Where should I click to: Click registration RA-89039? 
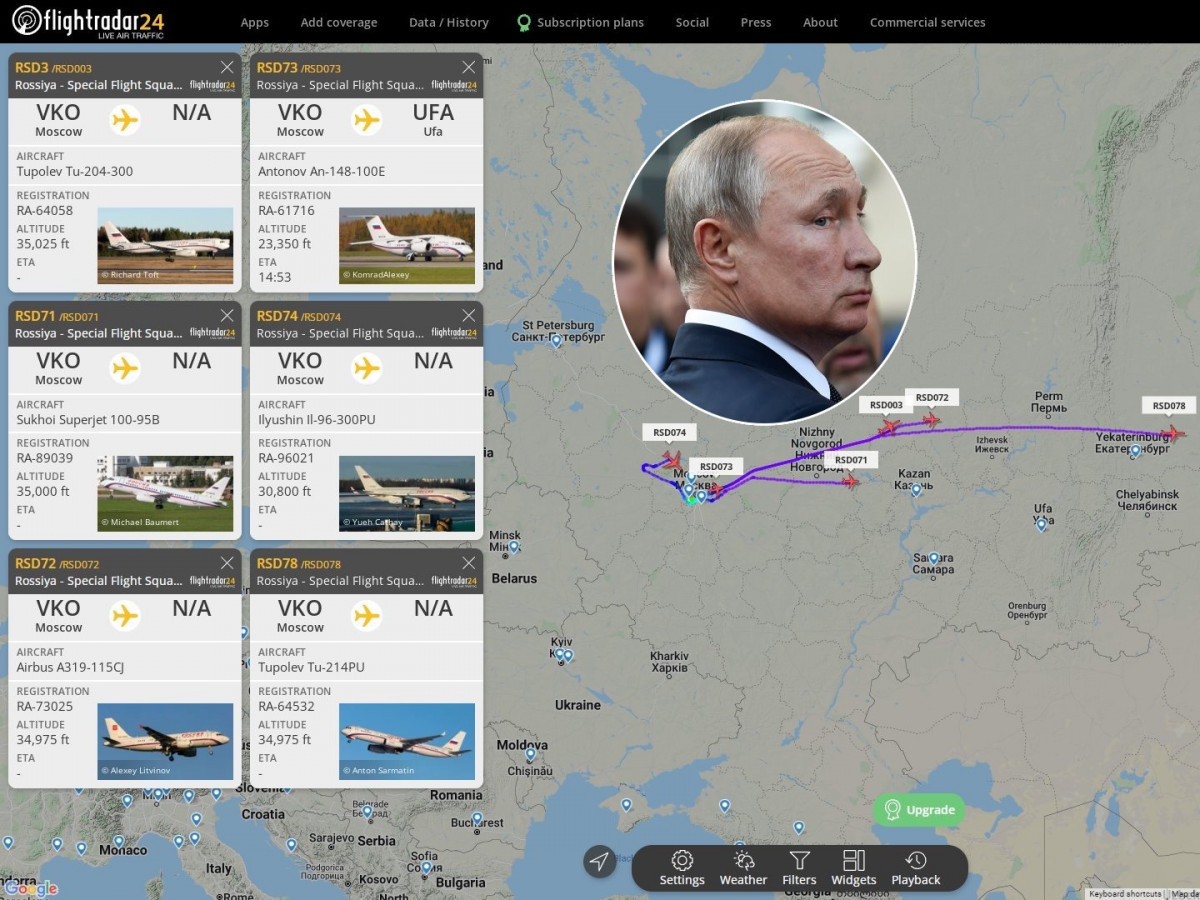[45, 459]
